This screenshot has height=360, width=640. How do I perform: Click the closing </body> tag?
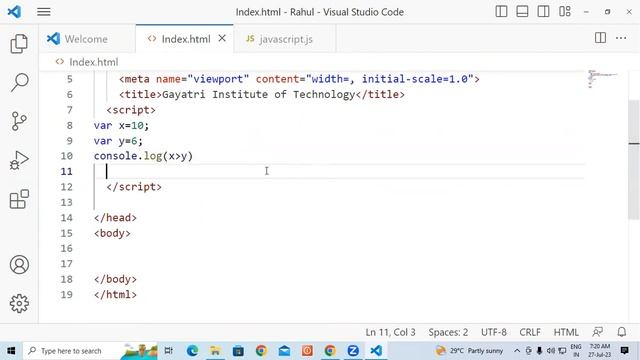(115, 279)
